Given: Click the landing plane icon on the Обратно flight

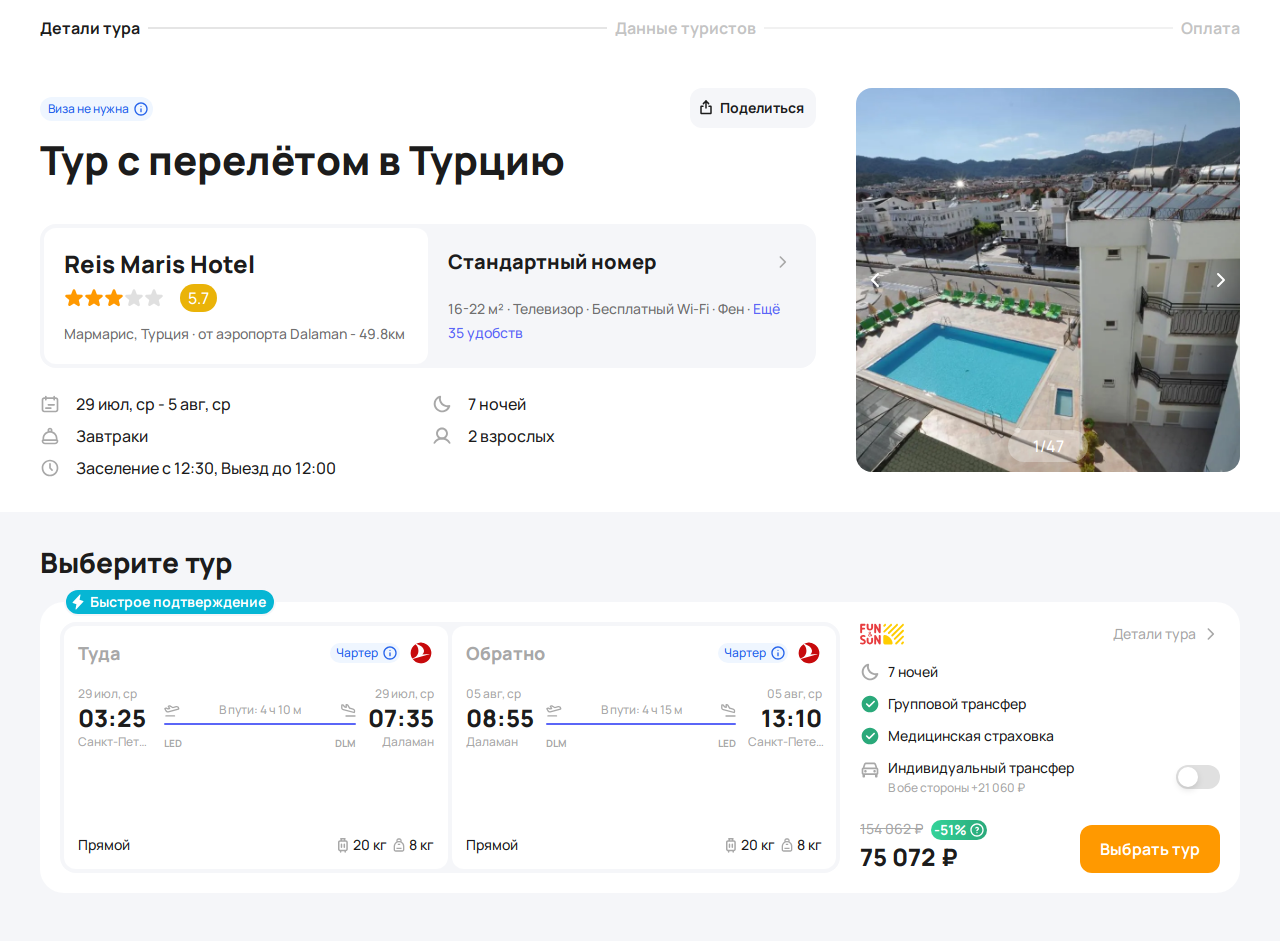Looking at the screenshot, I should [x=728, y=710].
